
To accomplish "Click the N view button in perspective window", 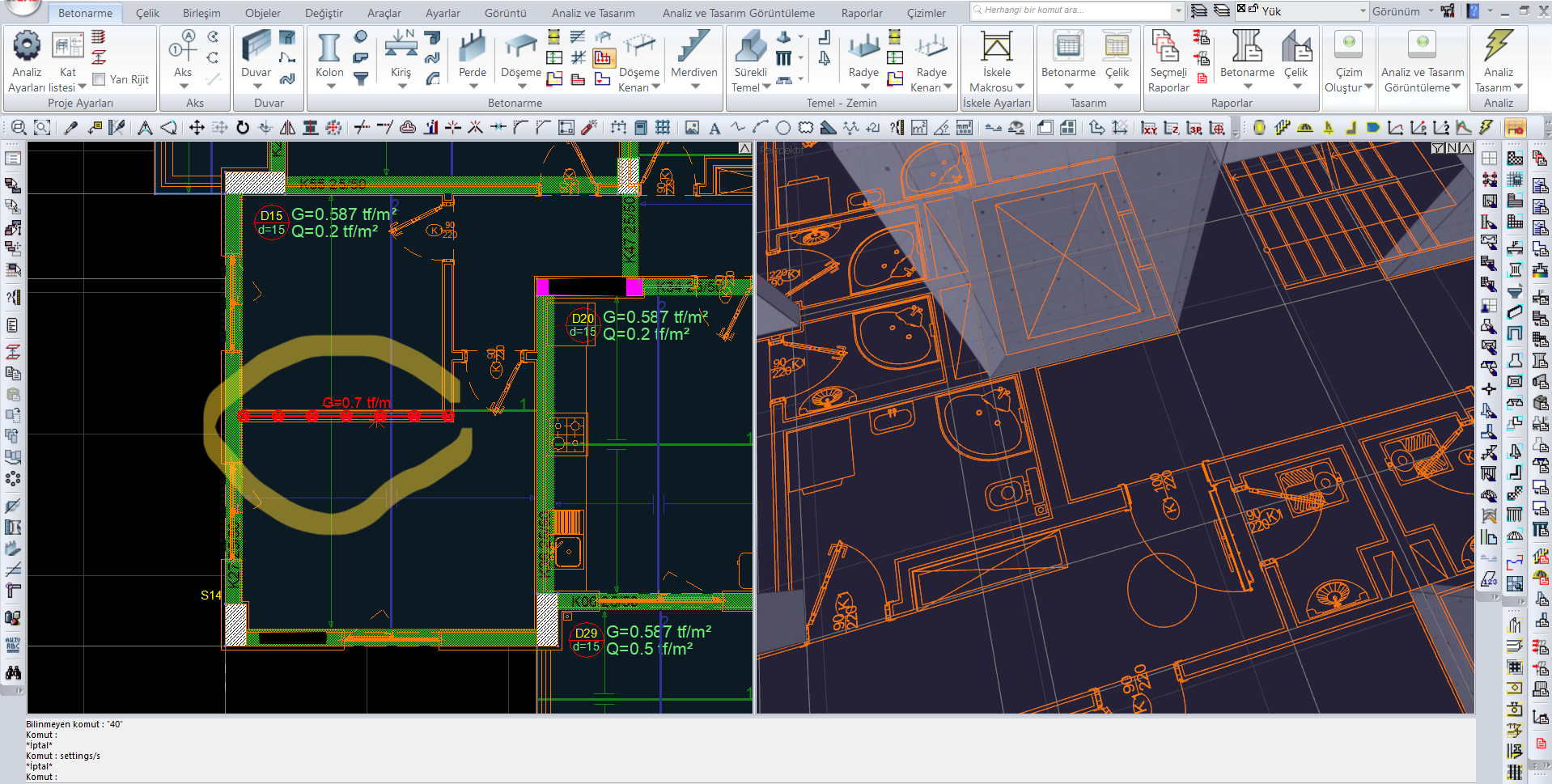I will pos(1452,148).
